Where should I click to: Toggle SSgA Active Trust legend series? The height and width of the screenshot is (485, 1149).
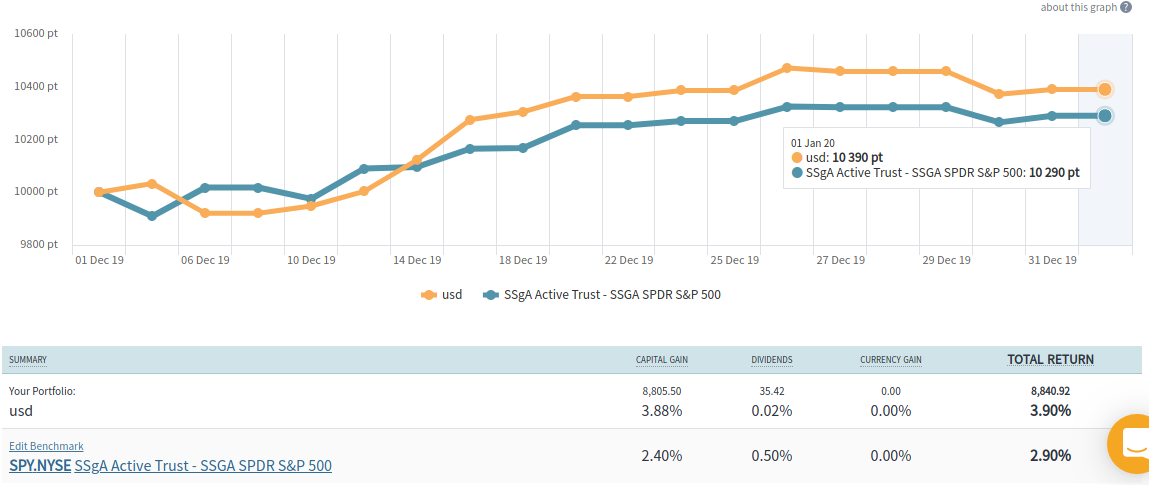(x=627, y=295)
